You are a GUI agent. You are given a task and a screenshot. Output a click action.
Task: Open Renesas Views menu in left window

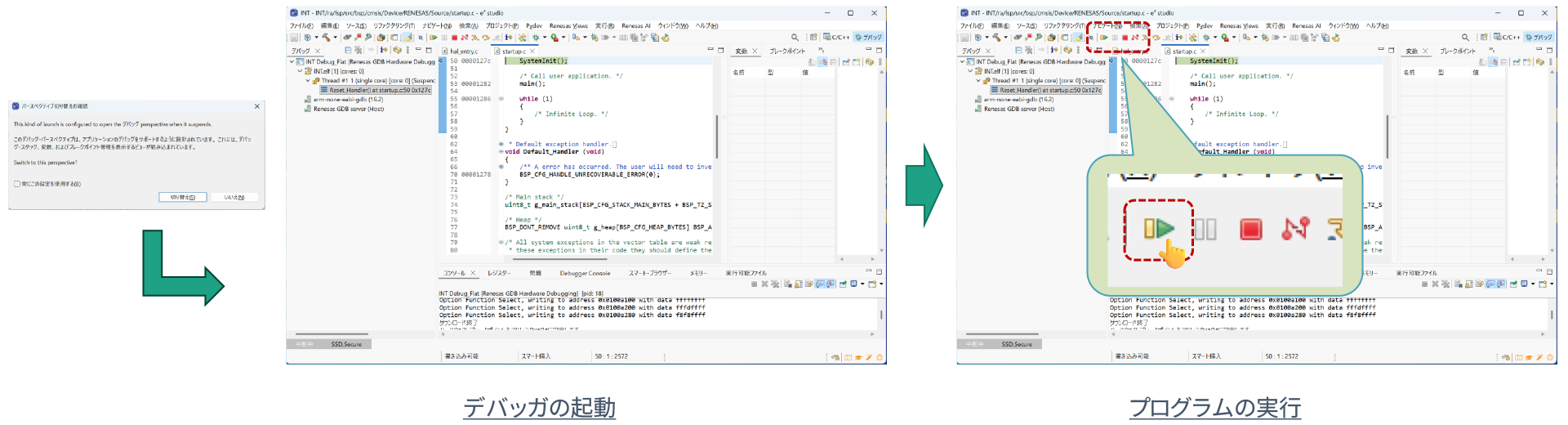pyautogui.click(x=568, y=26)
